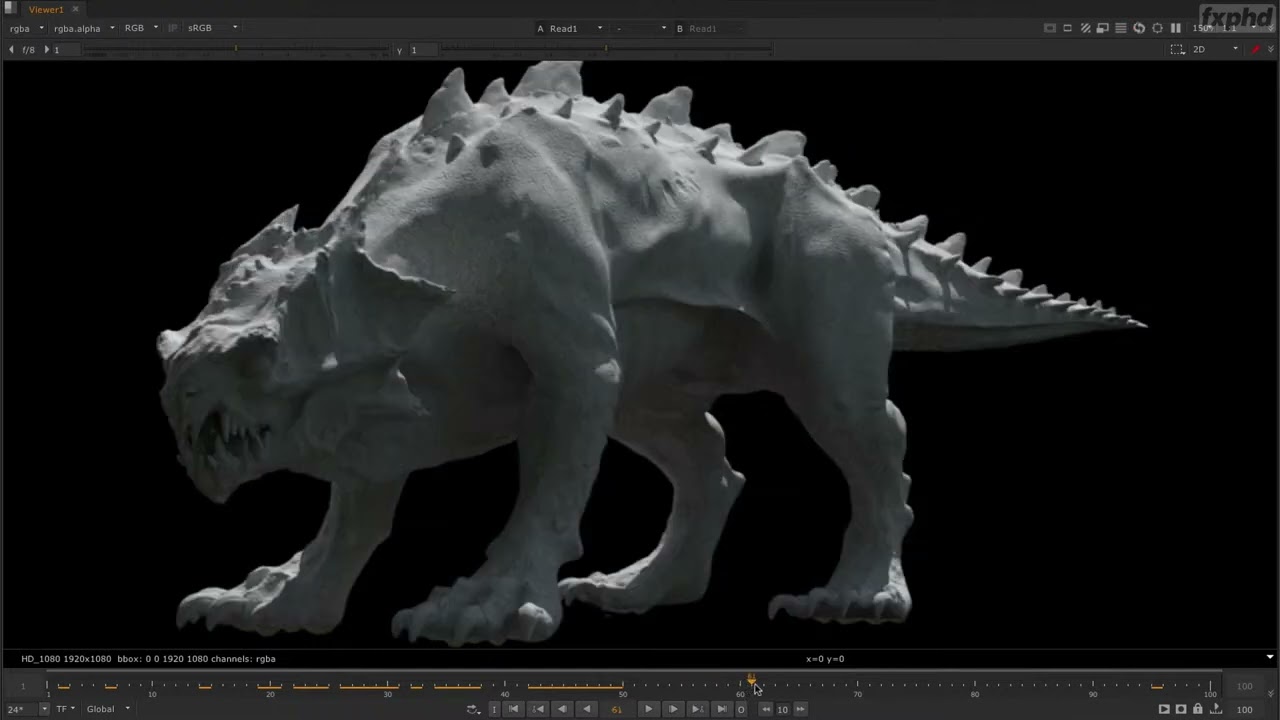Click the 24 fps value field
1280x720 pixels.
click(x=21, y=709)
